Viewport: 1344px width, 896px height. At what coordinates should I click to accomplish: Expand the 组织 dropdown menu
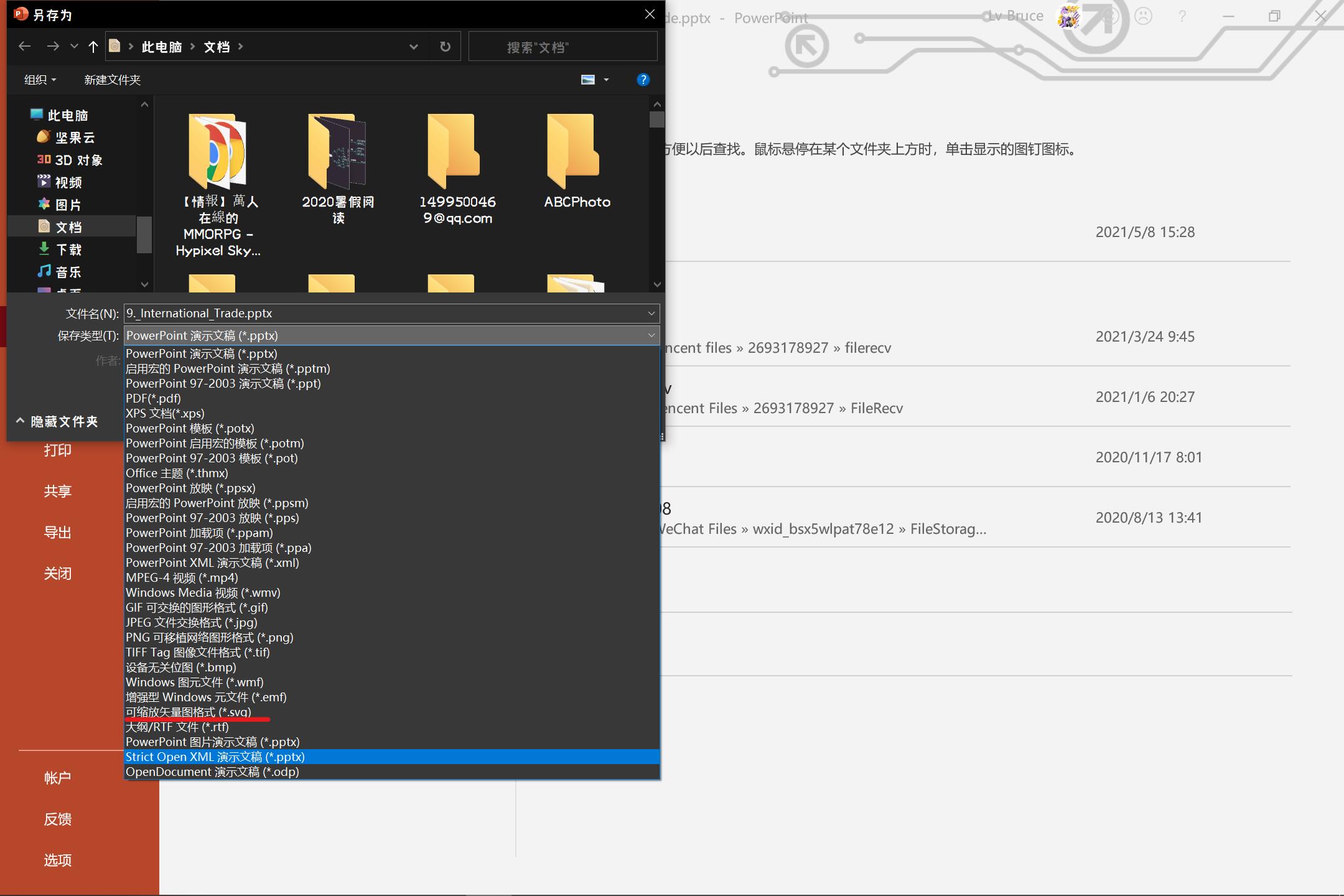click(40, 80)
